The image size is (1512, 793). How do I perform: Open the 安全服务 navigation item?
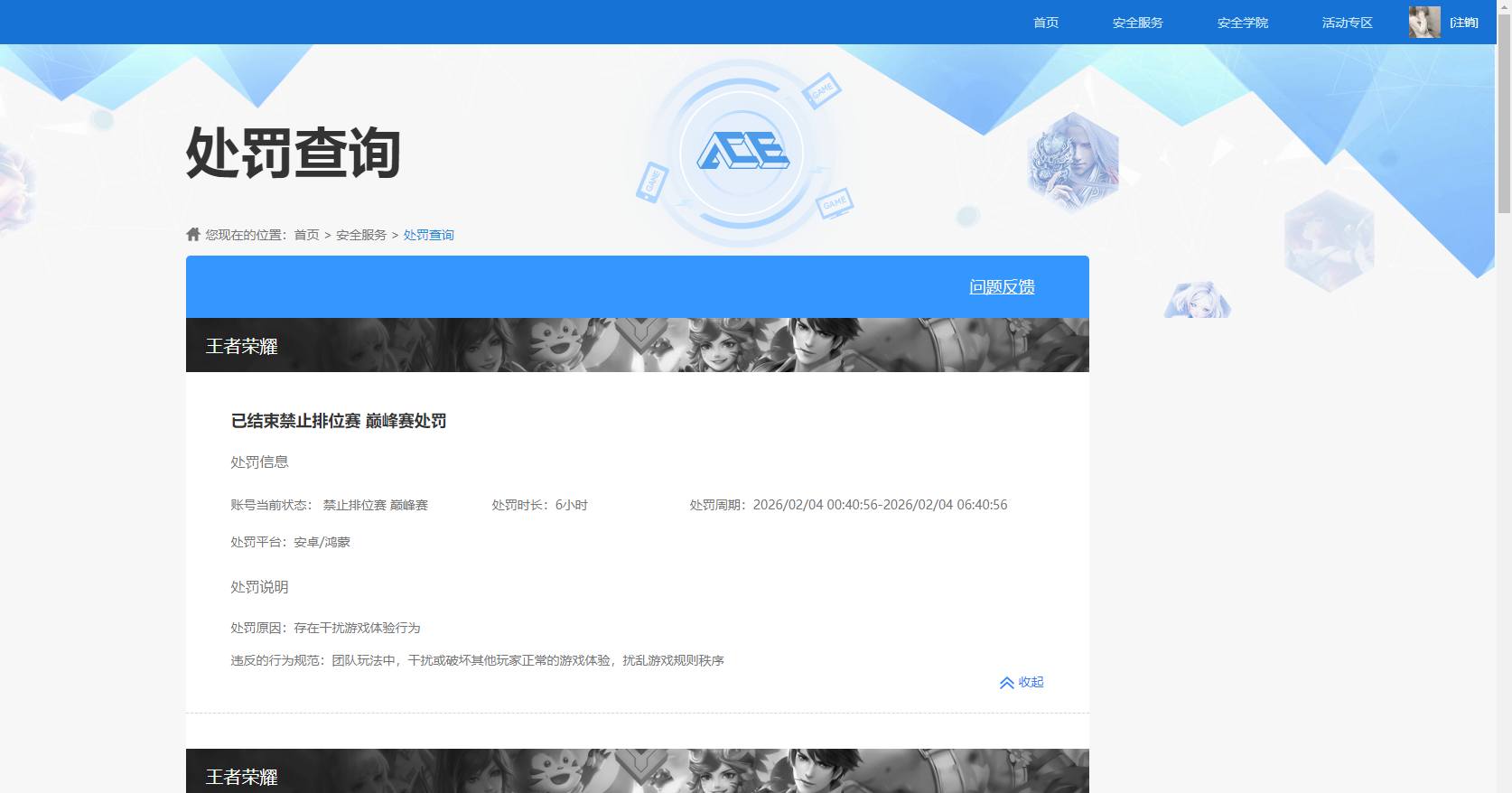pos(1138,23)
